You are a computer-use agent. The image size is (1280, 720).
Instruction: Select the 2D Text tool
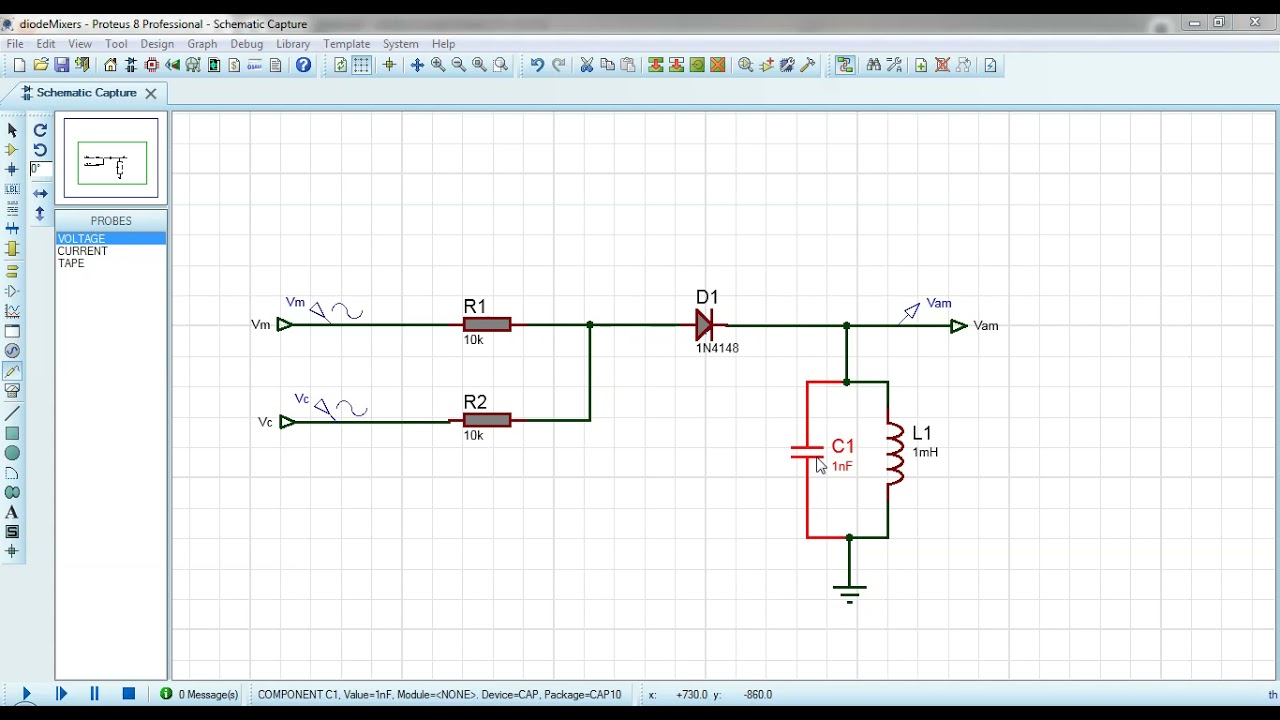click(12, 512)
